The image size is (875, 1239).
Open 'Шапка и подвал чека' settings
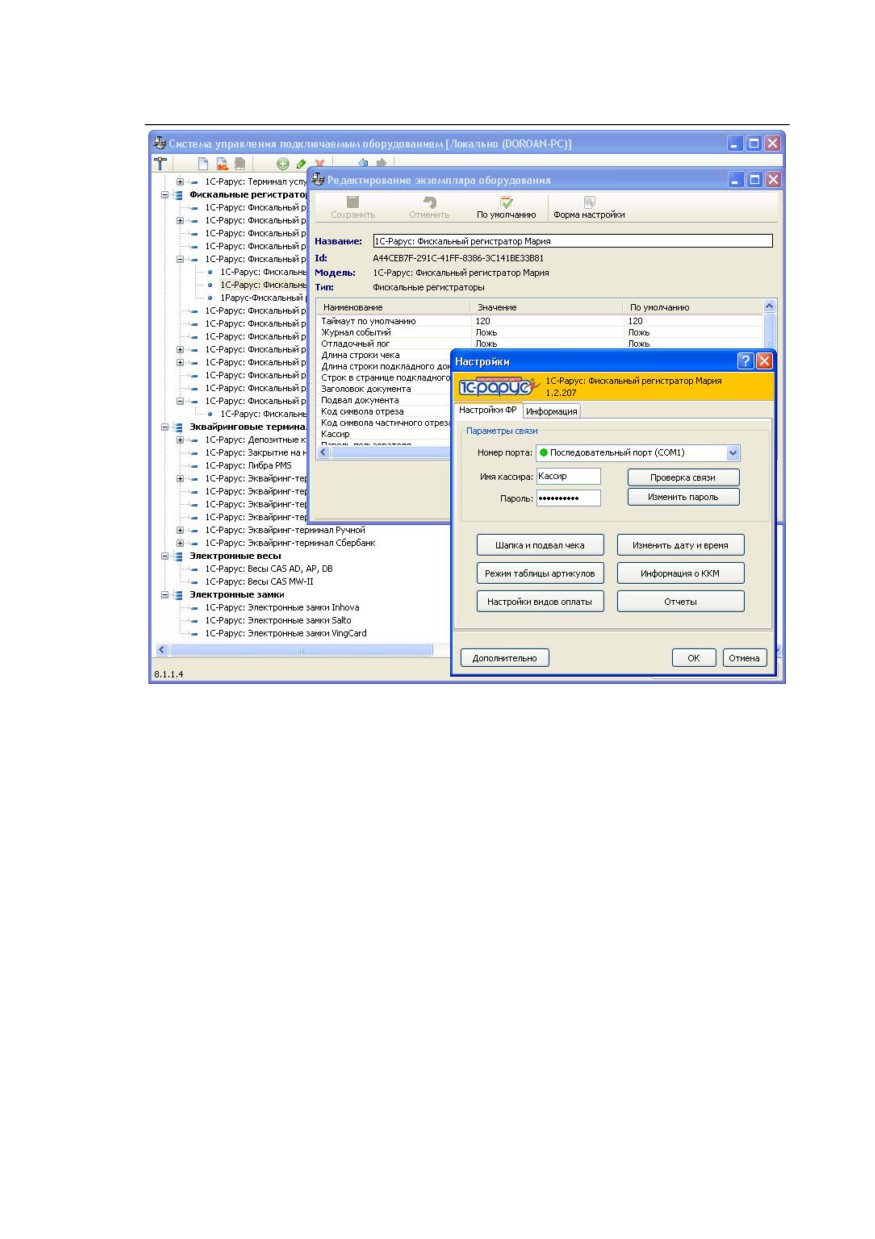pos(540,545)
